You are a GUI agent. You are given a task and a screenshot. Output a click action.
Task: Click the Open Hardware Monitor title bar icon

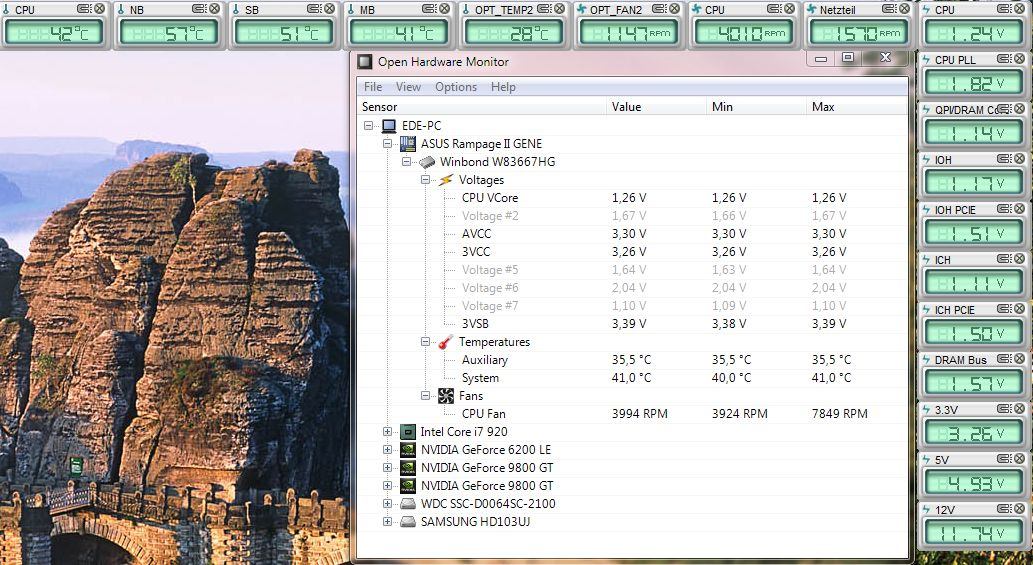click(x=364, y=62)
